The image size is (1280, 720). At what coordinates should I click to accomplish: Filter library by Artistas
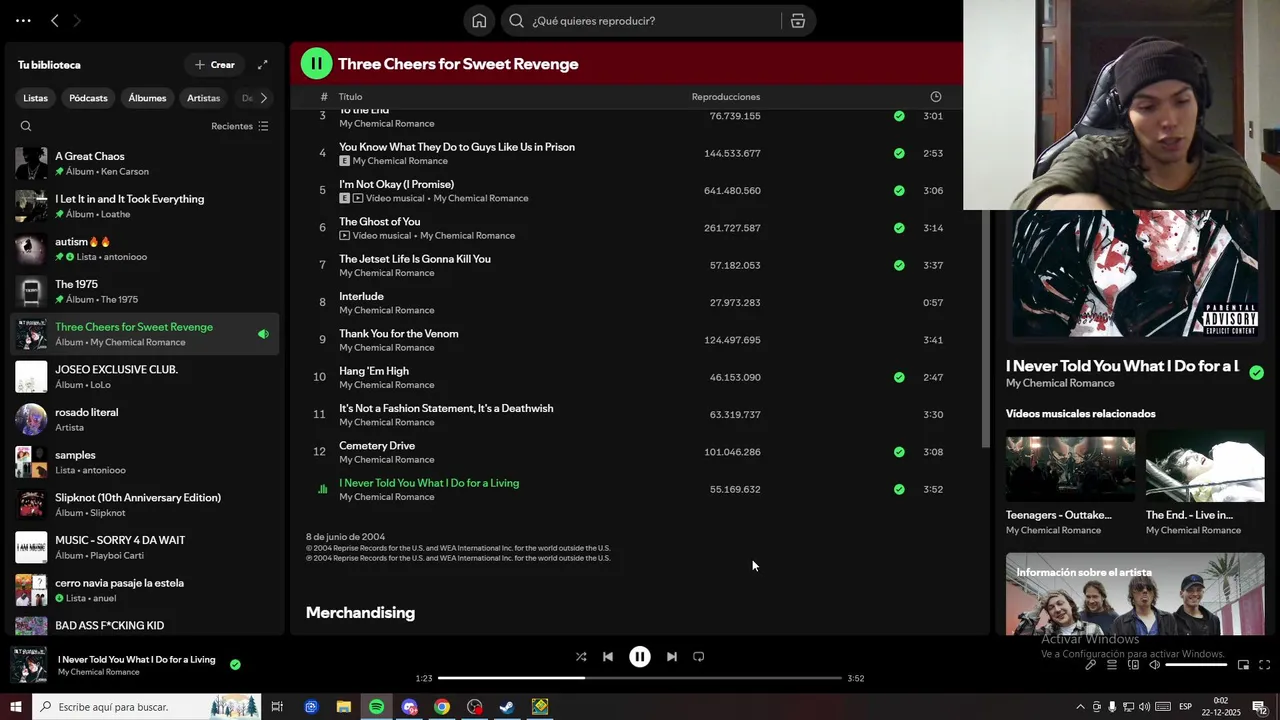tap(203, 98)
